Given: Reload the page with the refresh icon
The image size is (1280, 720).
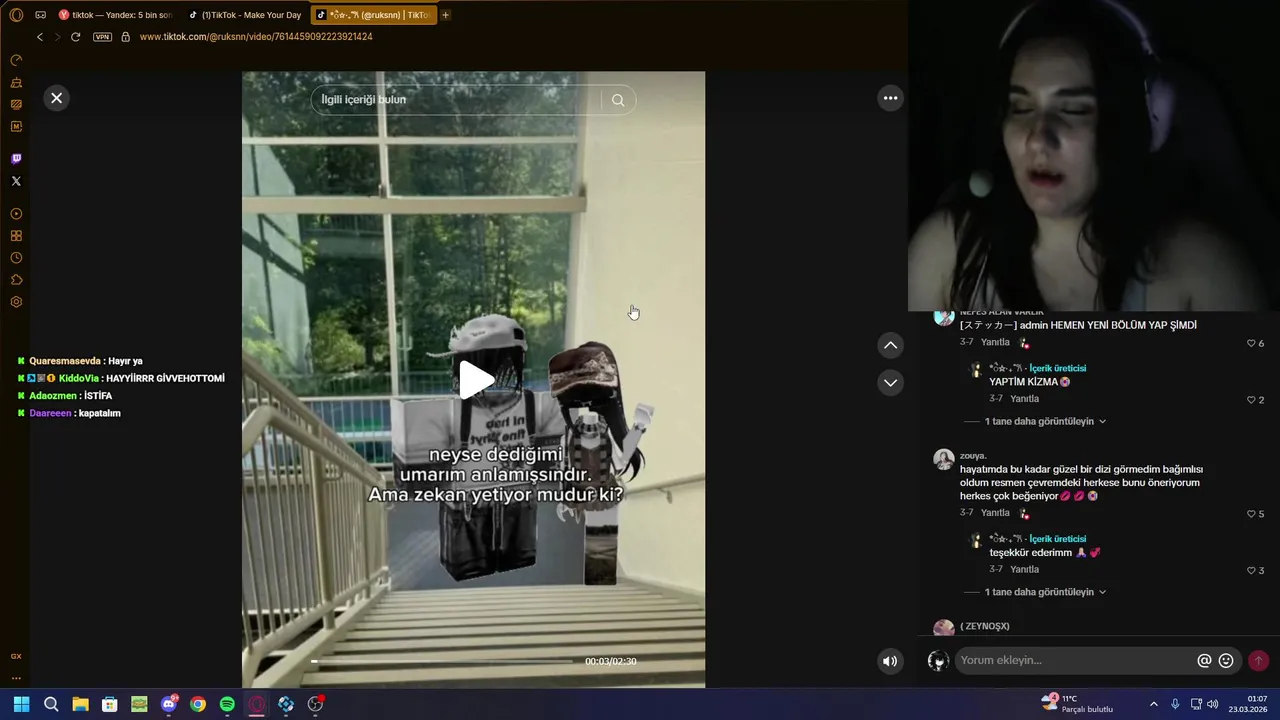Looking at the screenshot, I should (x=75, y=37).
